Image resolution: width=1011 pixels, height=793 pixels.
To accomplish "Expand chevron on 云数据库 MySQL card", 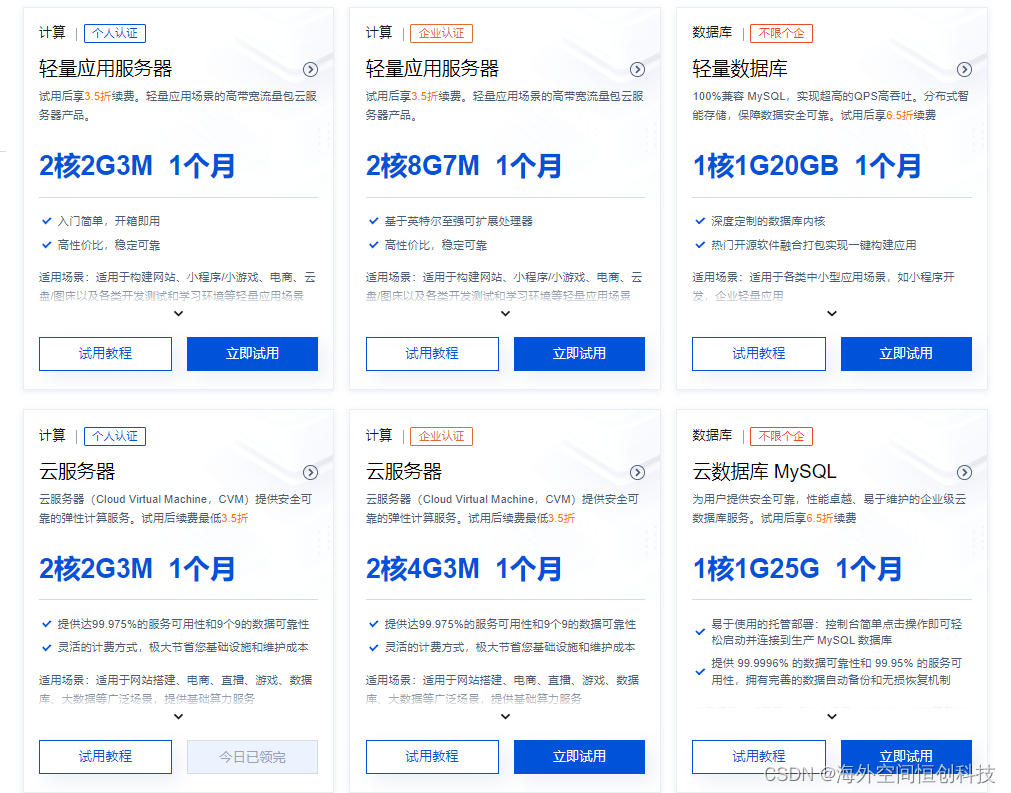I will (832, 716).
